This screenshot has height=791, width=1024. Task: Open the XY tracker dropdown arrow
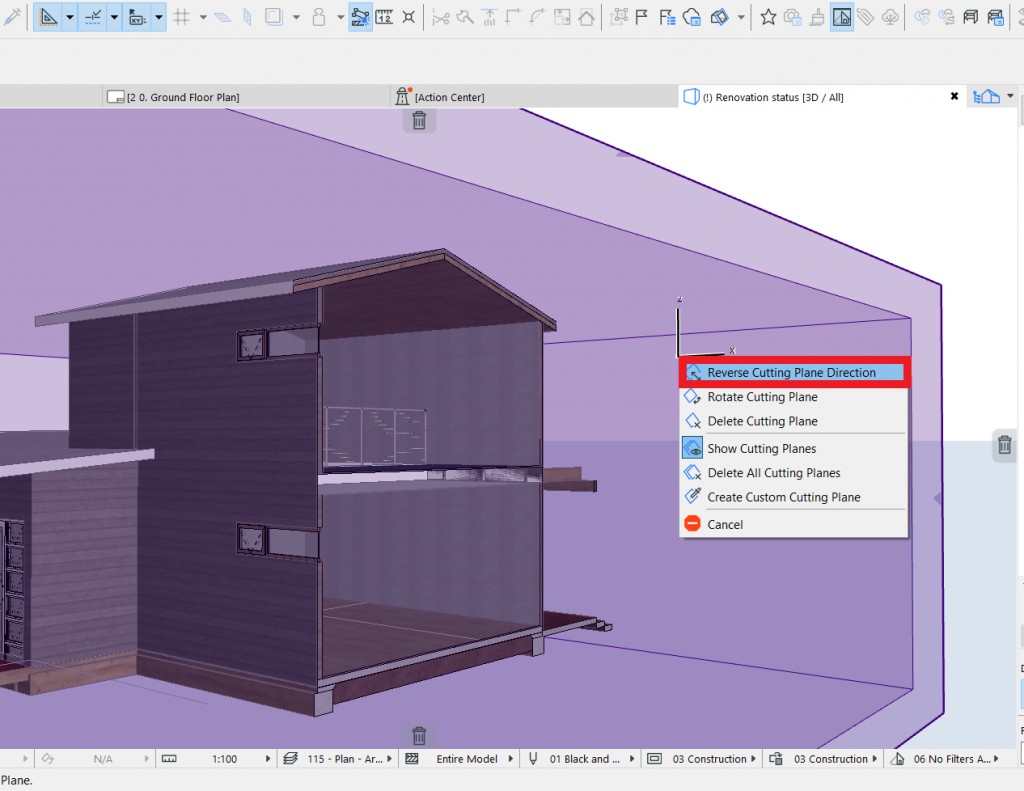pos(159,18)
